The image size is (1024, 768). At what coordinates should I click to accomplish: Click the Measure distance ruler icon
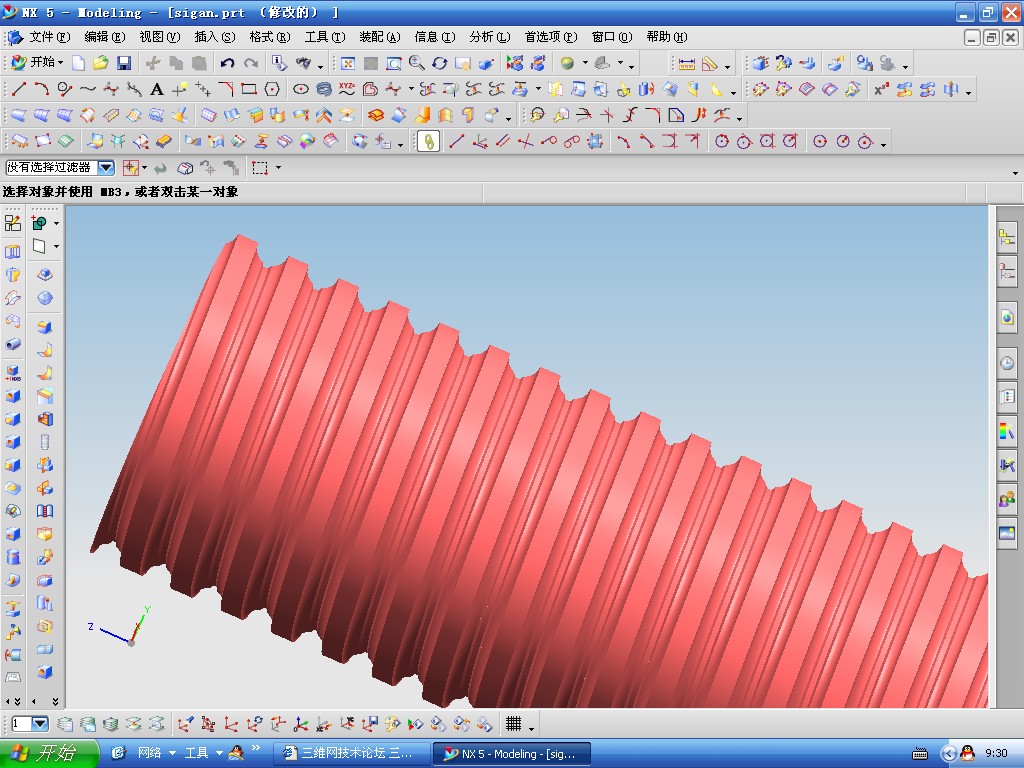tap(686, 63)
